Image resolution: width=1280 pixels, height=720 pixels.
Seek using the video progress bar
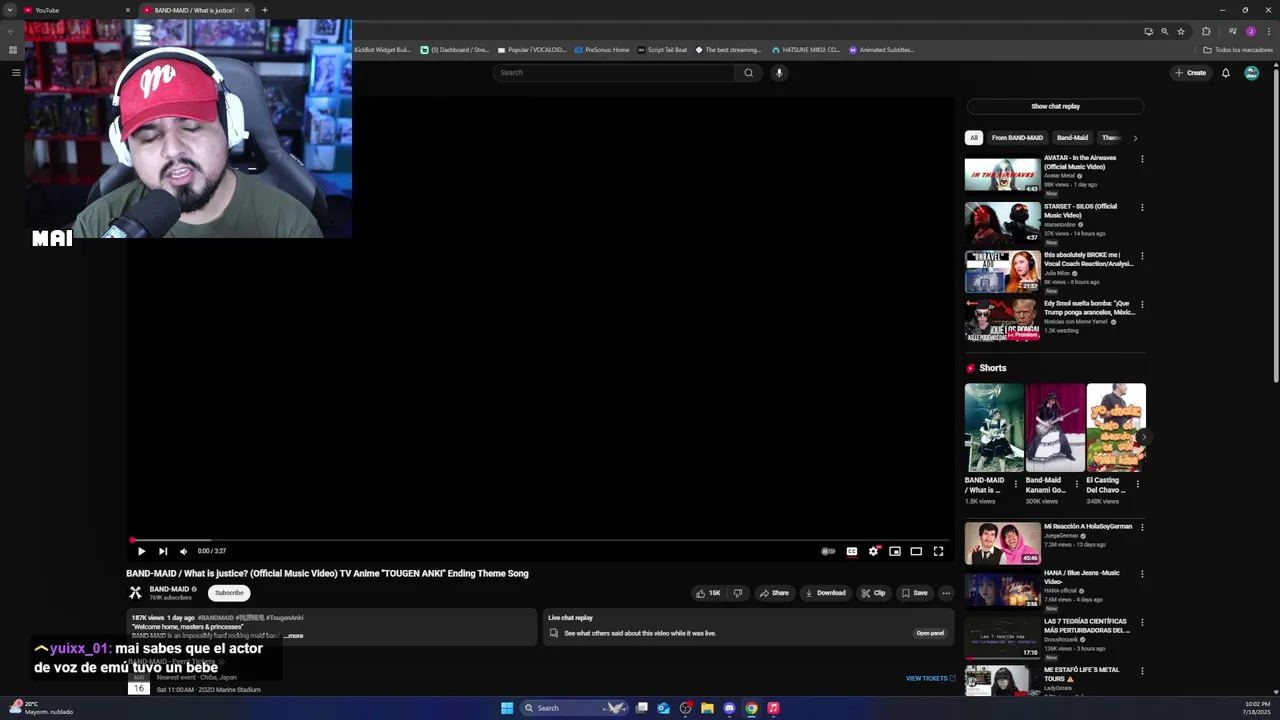click(540, 541)
